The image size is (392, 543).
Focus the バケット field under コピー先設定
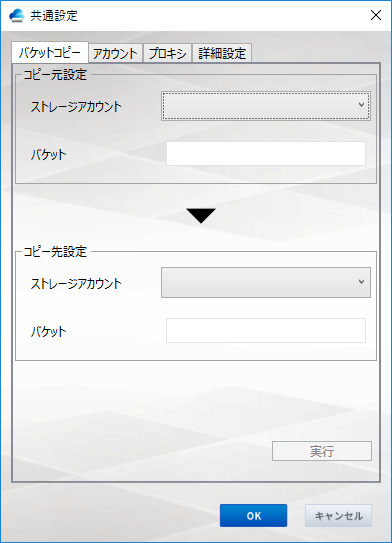tap(266, 331)
